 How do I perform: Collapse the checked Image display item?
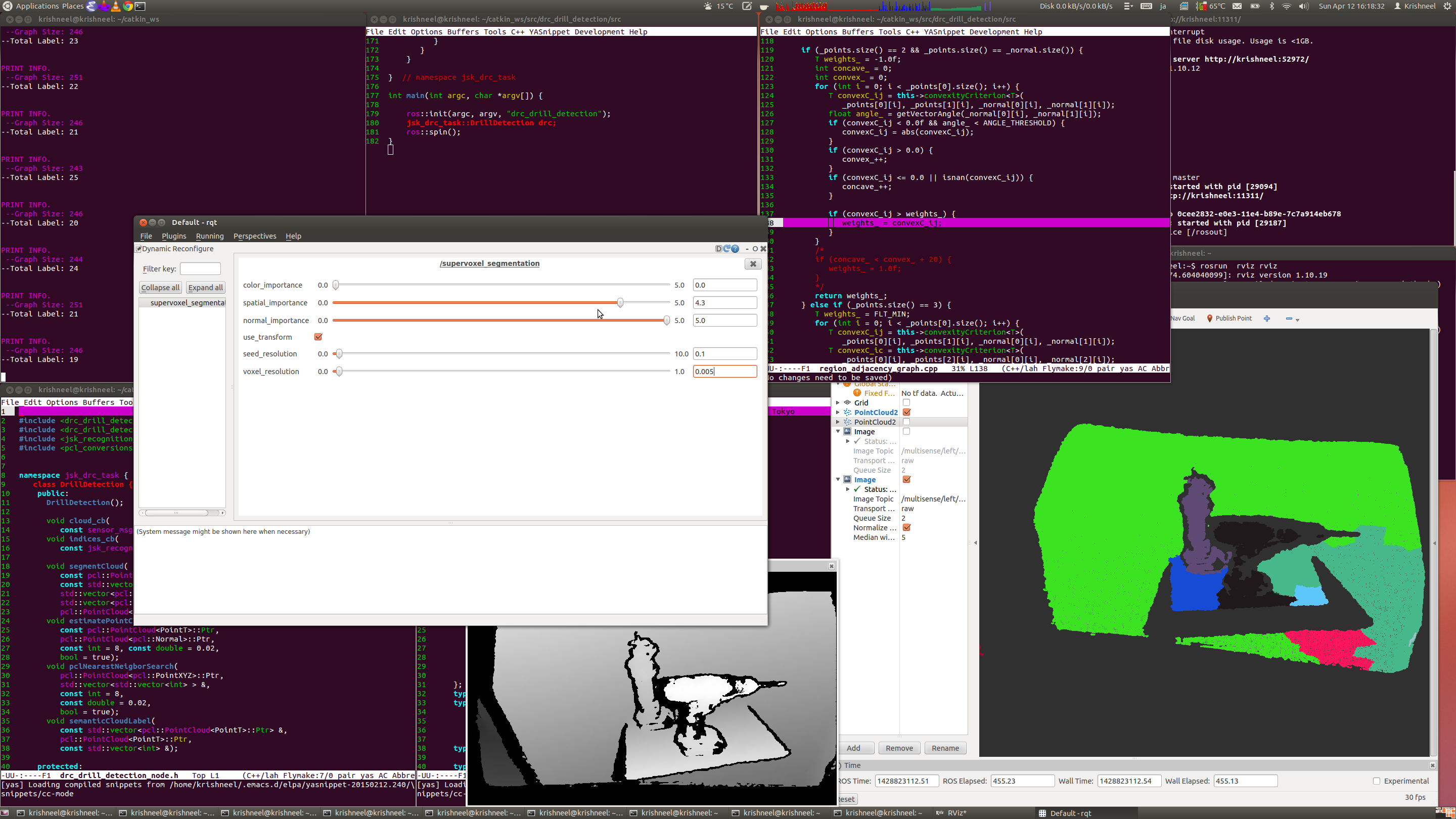tap(838, 479)
